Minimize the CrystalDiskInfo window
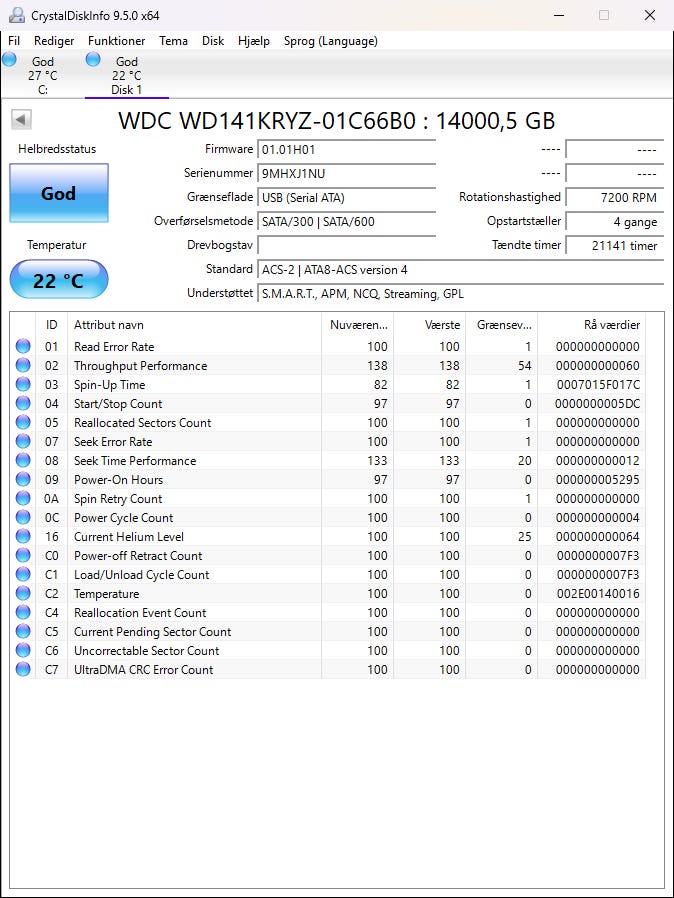Viewport: 674px width, 898px height. coord(559,15)
